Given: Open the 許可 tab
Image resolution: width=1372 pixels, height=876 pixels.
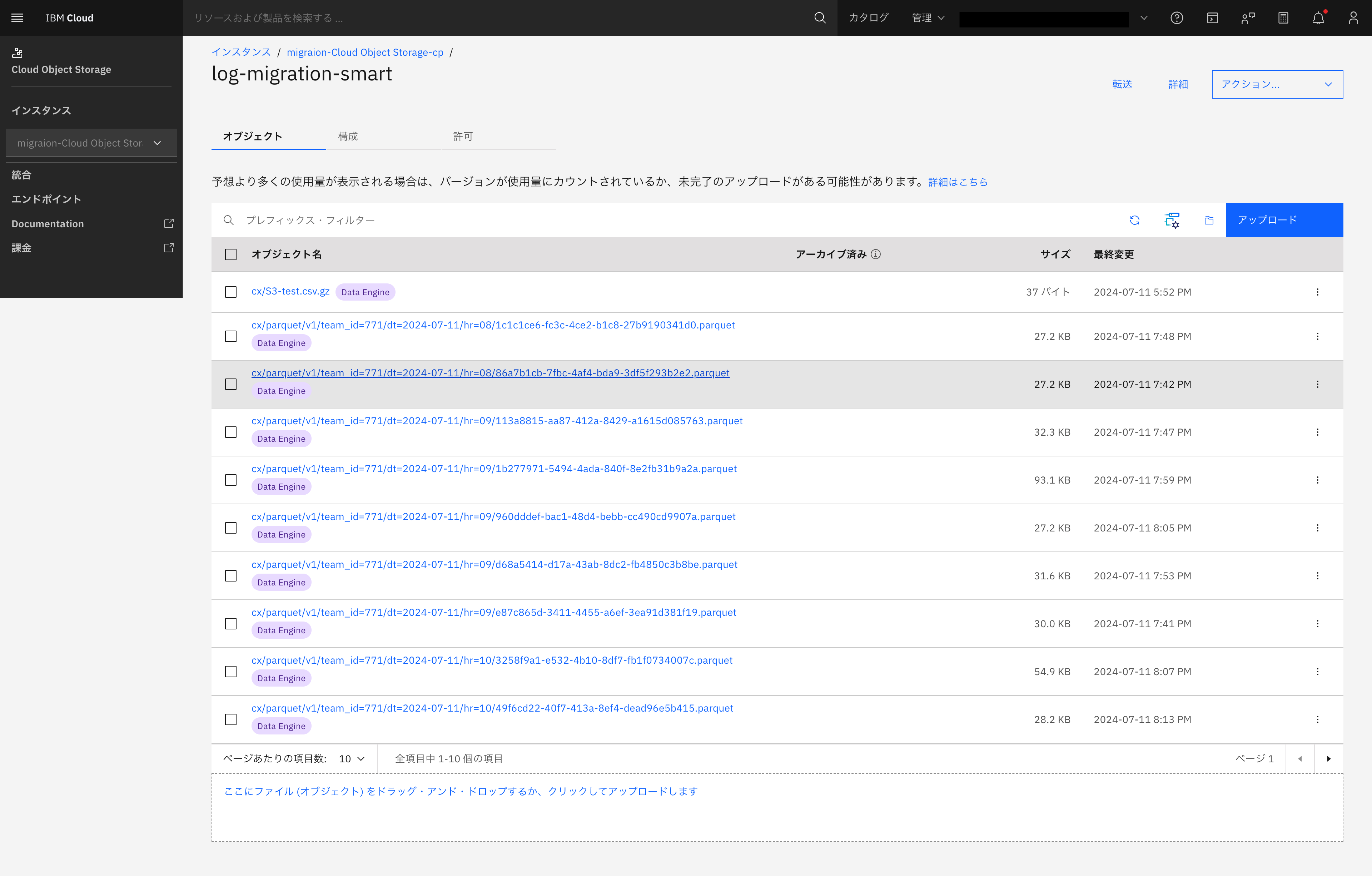Looking at the screenshot, I should (x=462, y=136).
